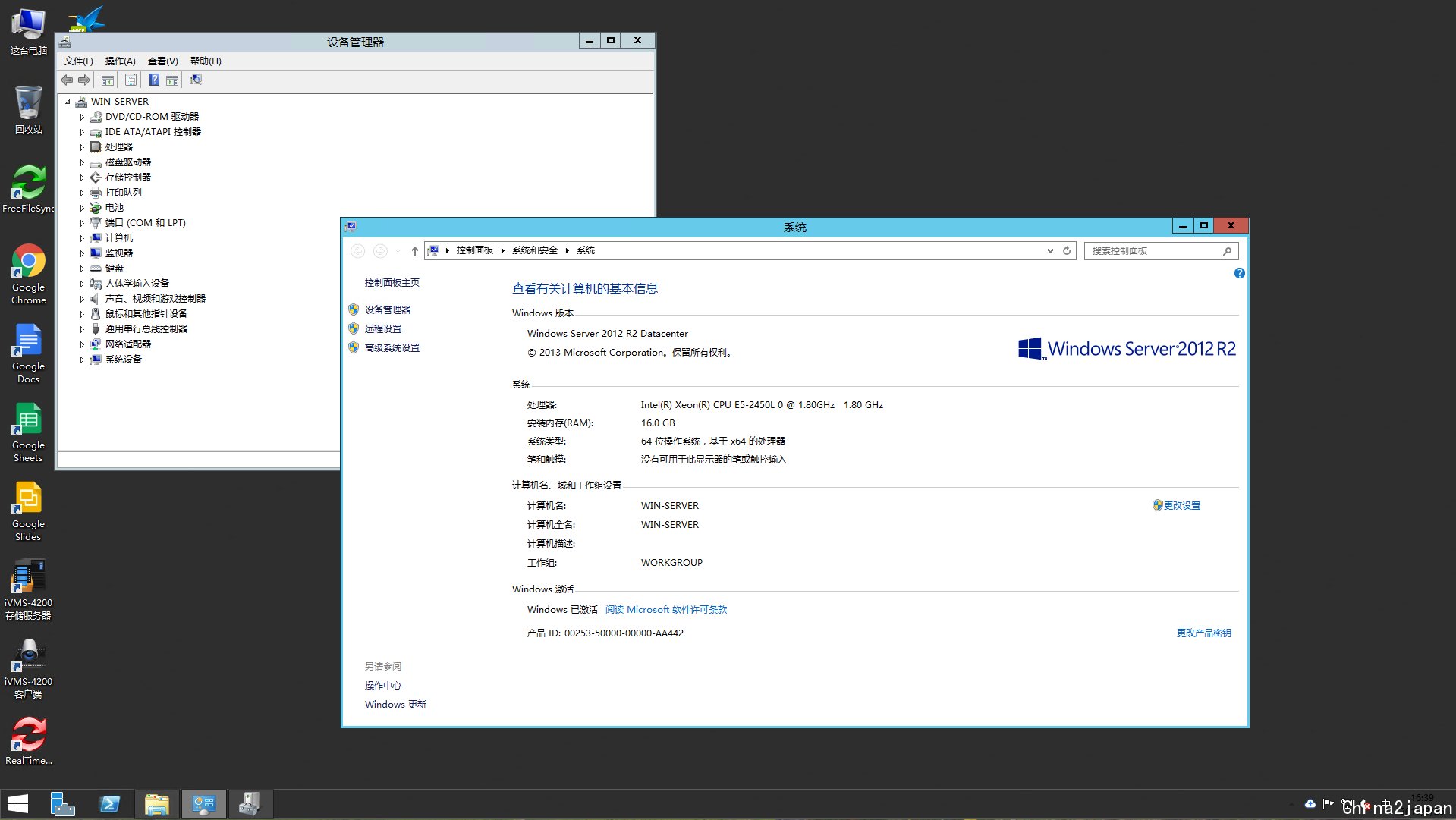This screenshot has width=1456, height=820.
Task: Expand DVD/CD-ROM 驱动器 node
Action: click(x=82, y=117)
